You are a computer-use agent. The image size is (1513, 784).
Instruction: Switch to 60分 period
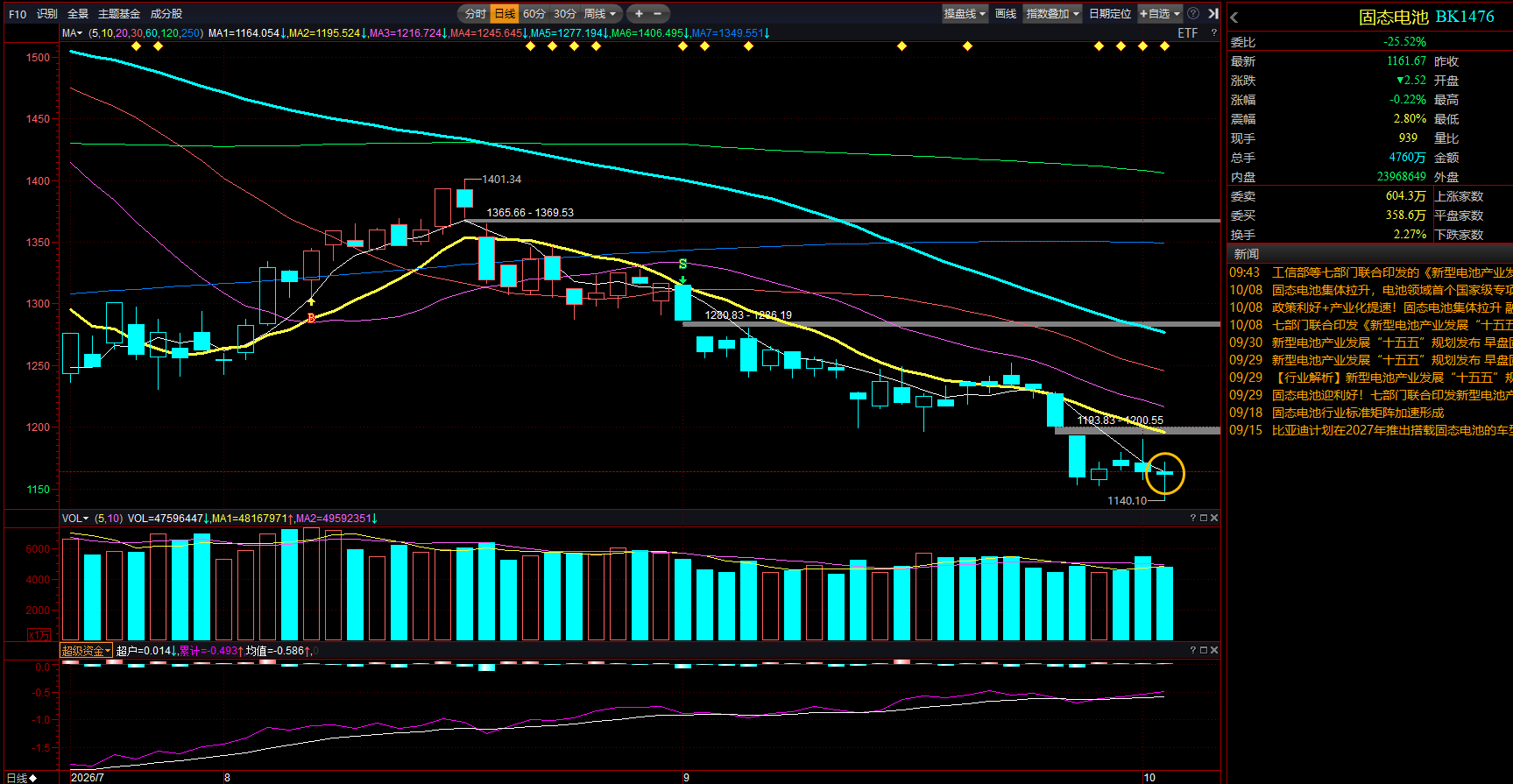[x=534, y=13]
